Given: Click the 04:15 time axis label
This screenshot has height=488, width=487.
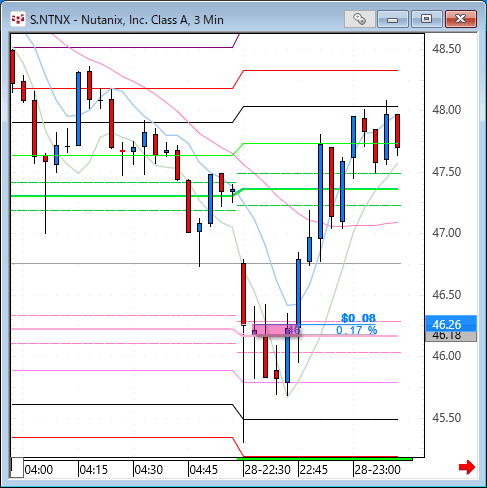Looking at the screenshot, I should pyautogui.click(x=94, y=470).
